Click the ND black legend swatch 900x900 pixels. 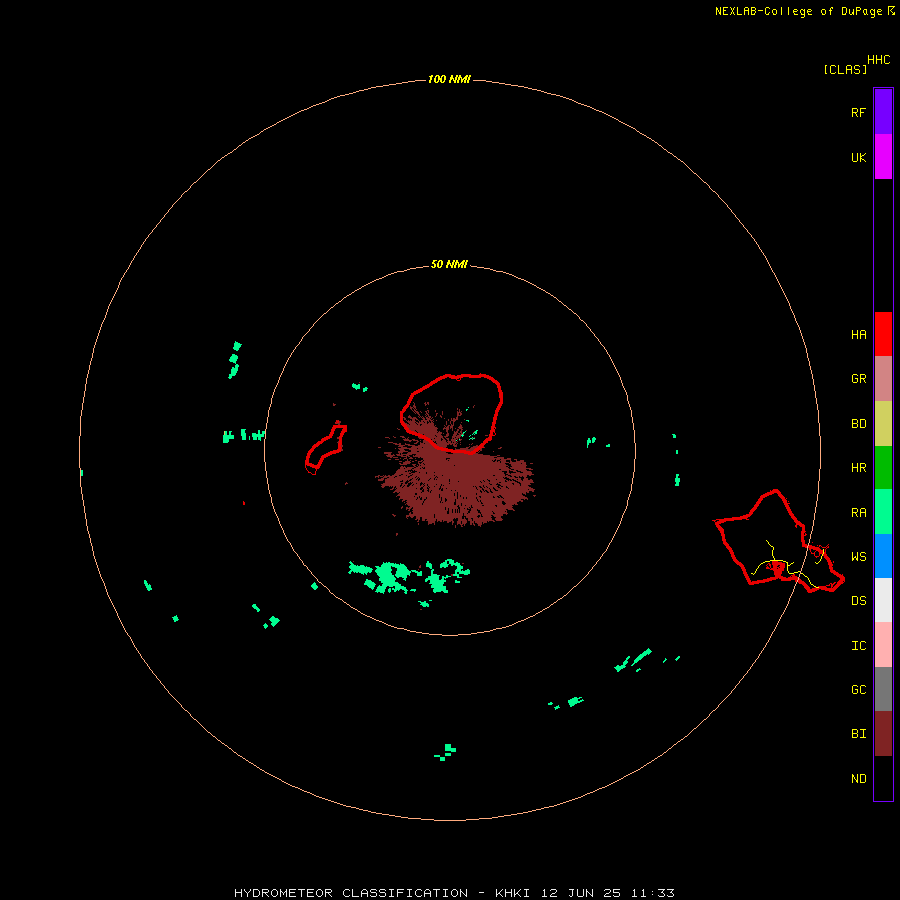pyautogui.click(x=883, y=778)
